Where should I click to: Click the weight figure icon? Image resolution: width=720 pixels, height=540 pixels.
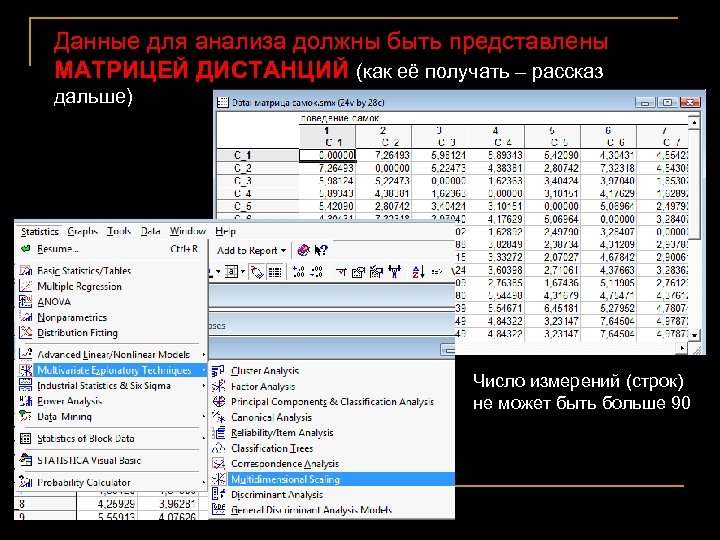pos(394,272)
